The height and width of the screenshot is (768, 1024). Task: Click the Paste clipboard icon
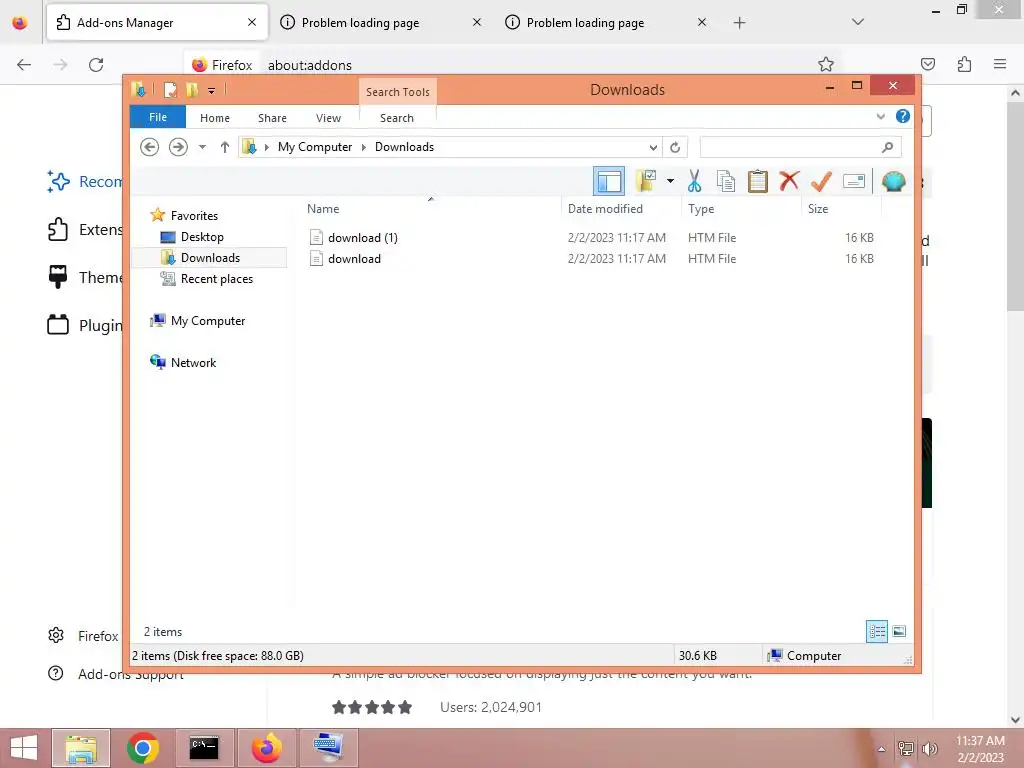758,181
